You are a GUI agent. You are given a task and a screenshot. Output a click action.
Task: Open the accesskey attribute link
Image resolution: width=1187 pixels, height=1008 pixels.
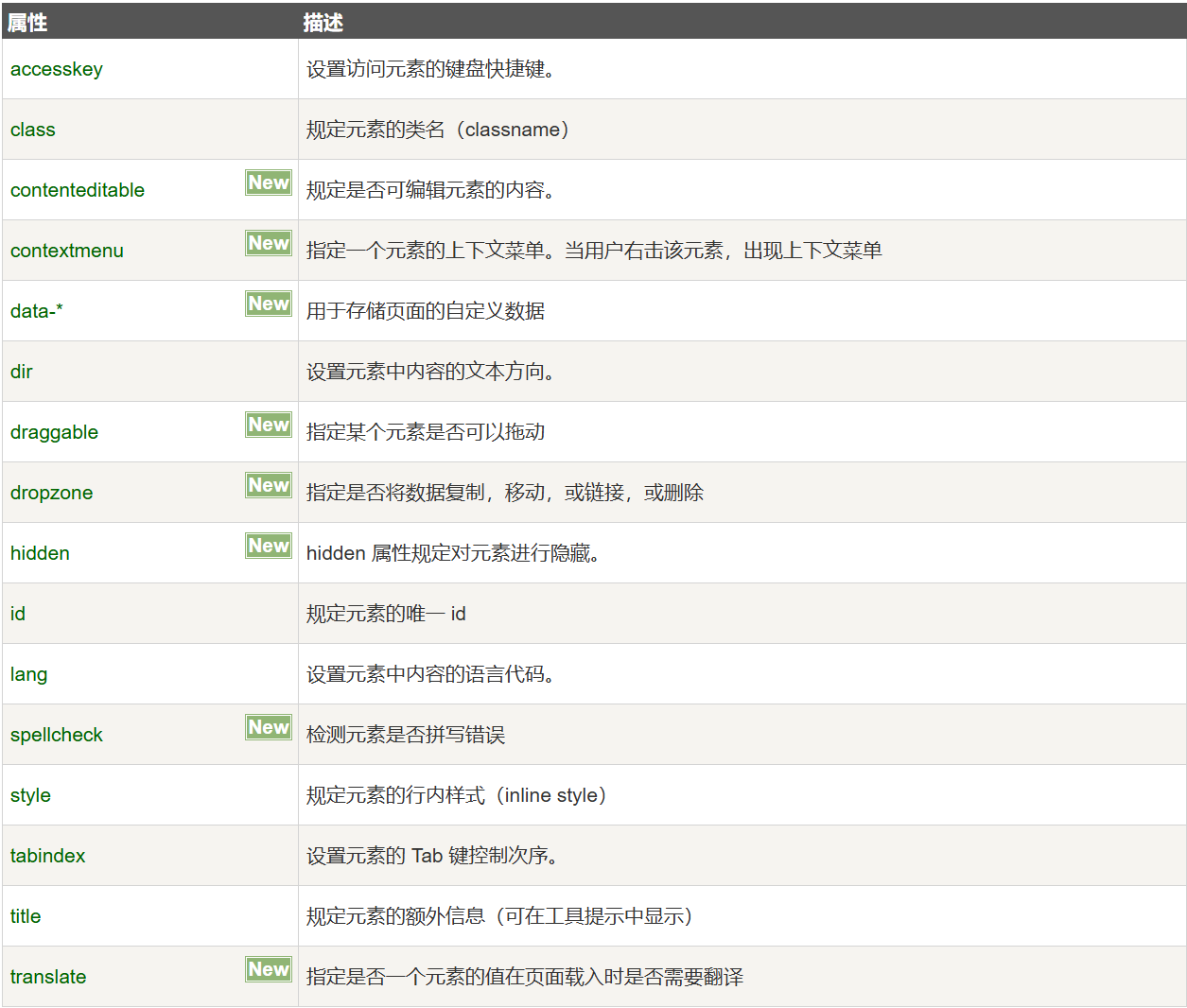[x=57, y=69]
